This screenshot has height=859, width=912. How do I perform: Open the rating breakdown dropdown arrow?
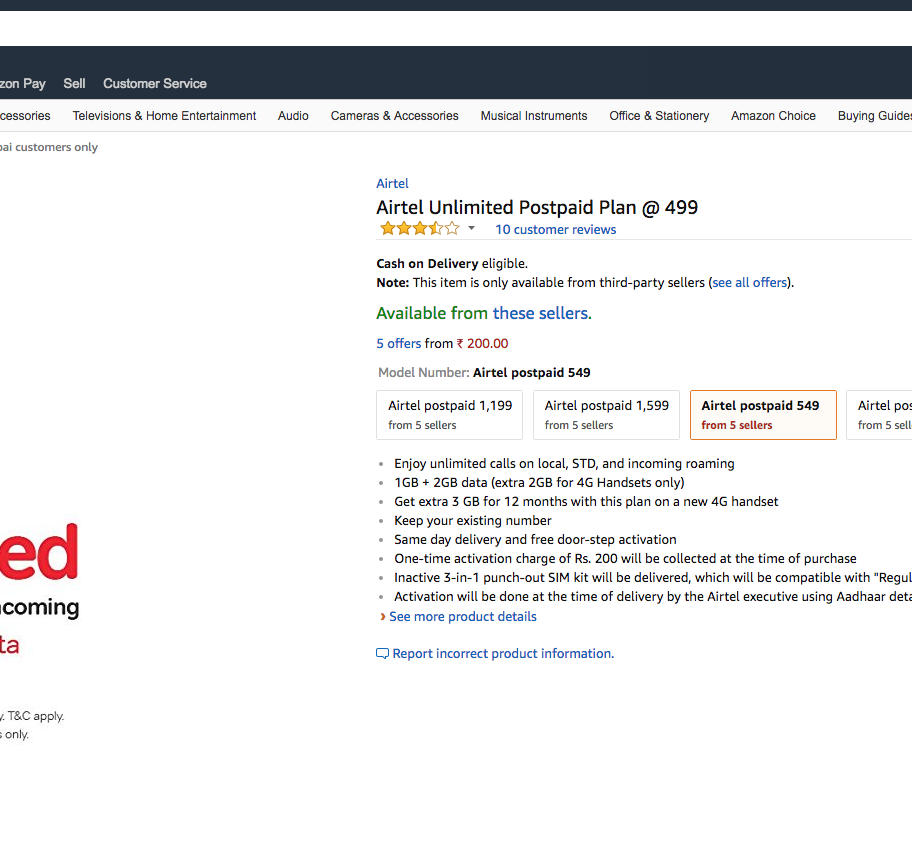[471, 229]
